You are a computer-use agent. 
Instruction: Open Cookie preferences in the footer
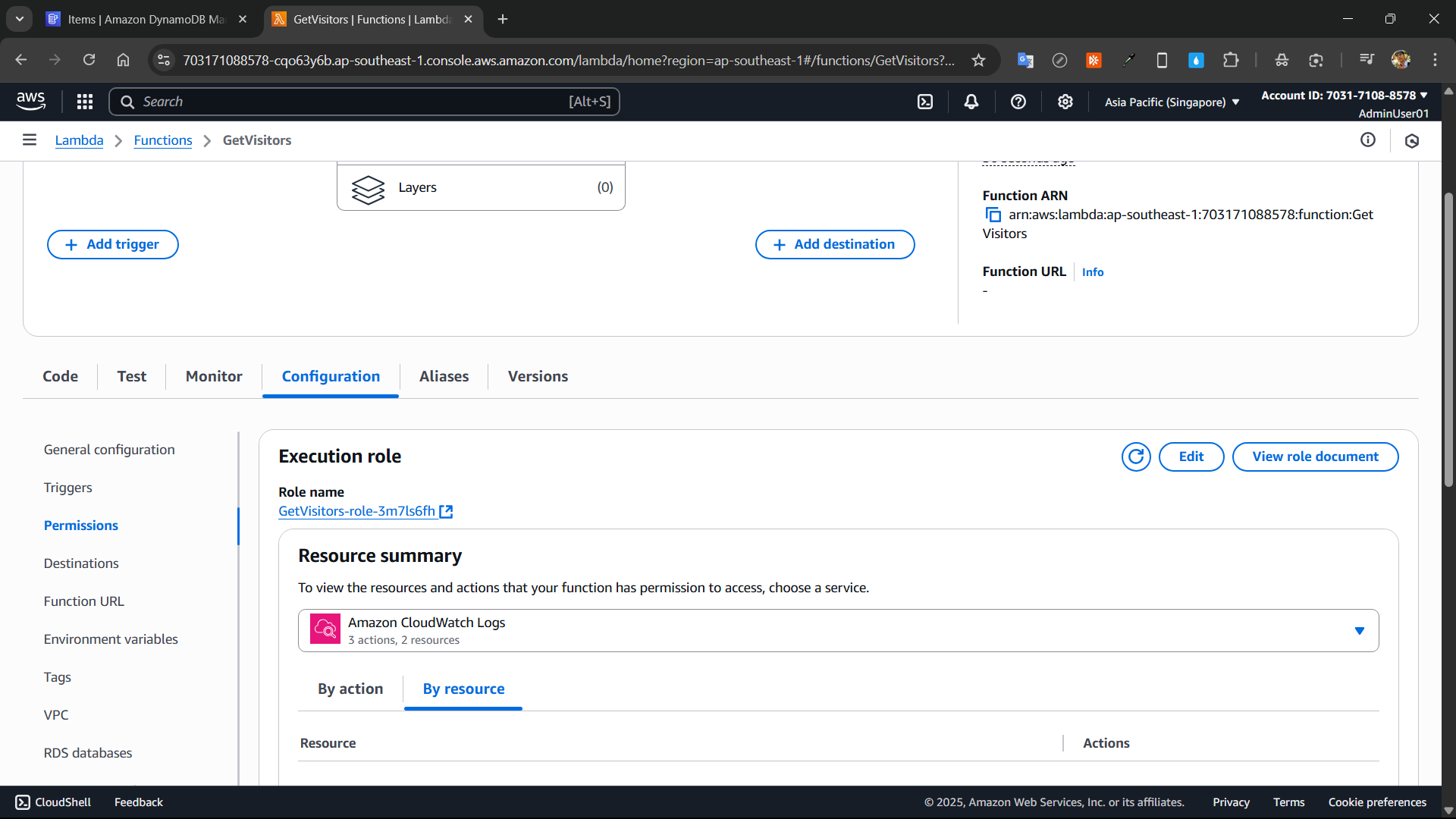[1377, 802]
